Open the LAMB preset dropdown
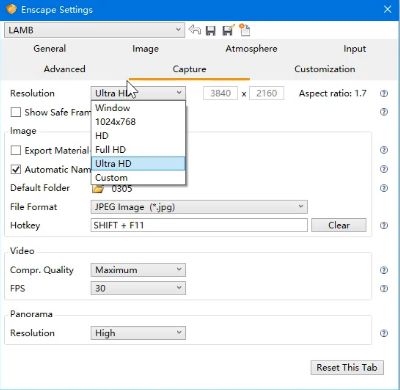This screenshot has width=400, height=390. (94, 30)
